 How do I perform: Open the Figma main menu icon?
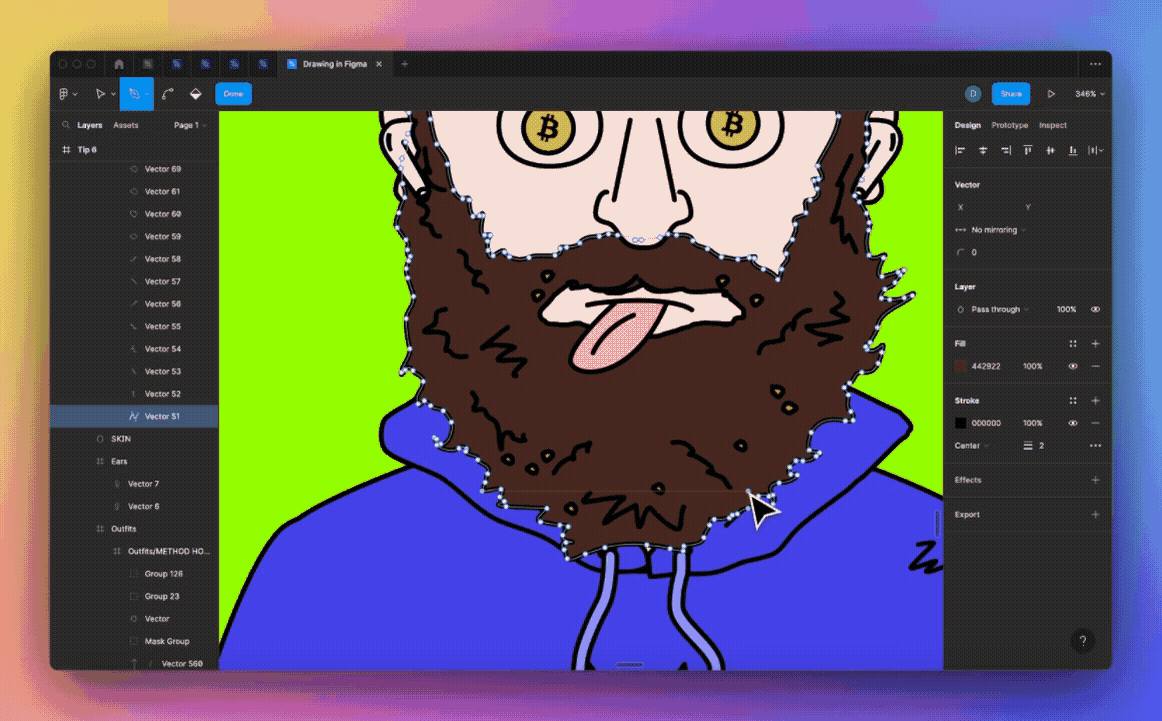click(x=64, y=94)
